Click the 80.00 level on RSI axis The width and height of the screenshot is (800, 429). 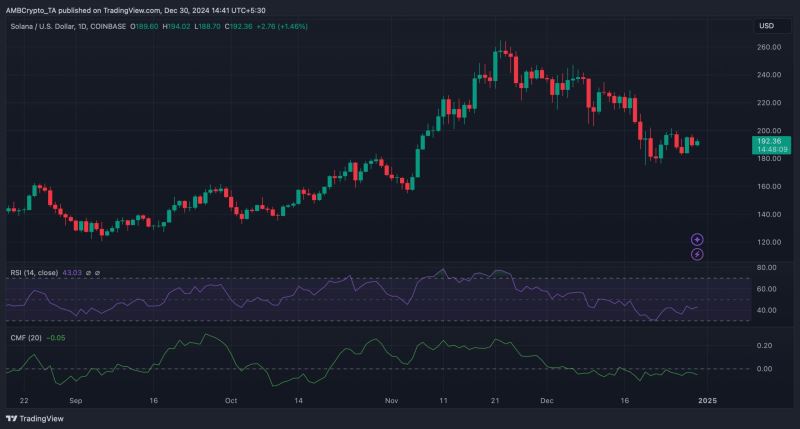tap(768, 268)
